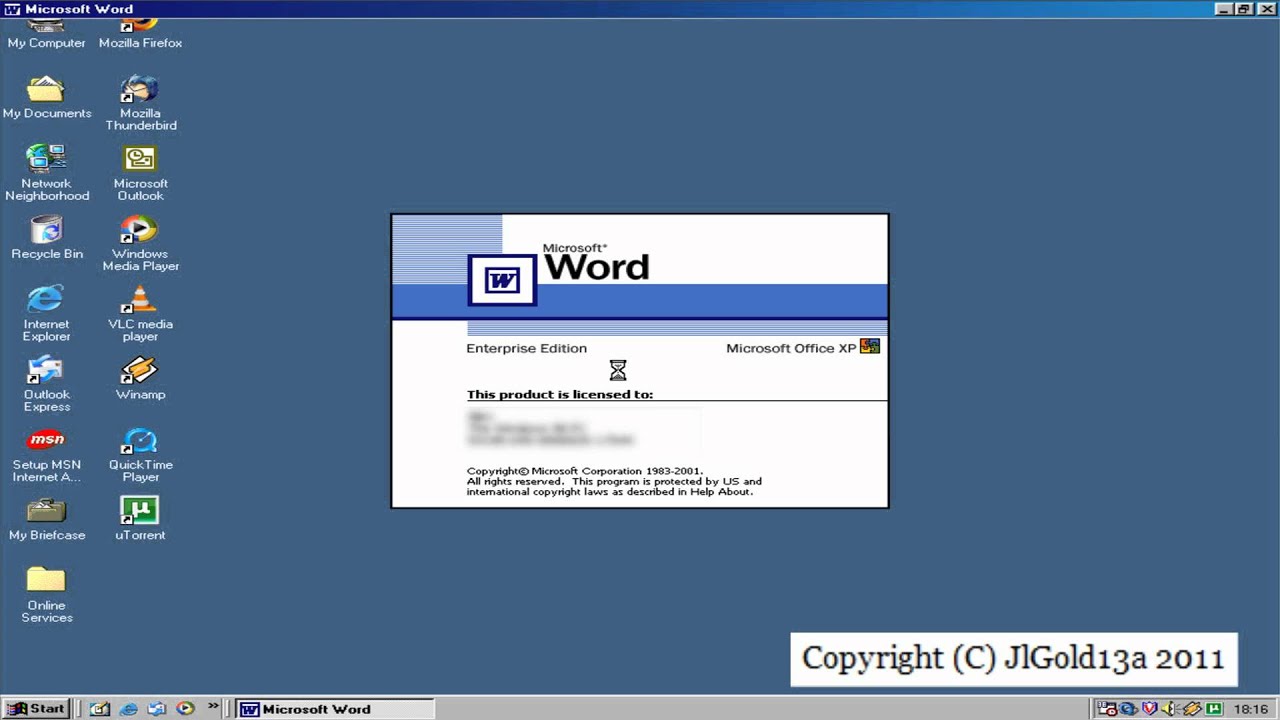
Task: Click the Word icon in the title bar
Action: (11, 9)
